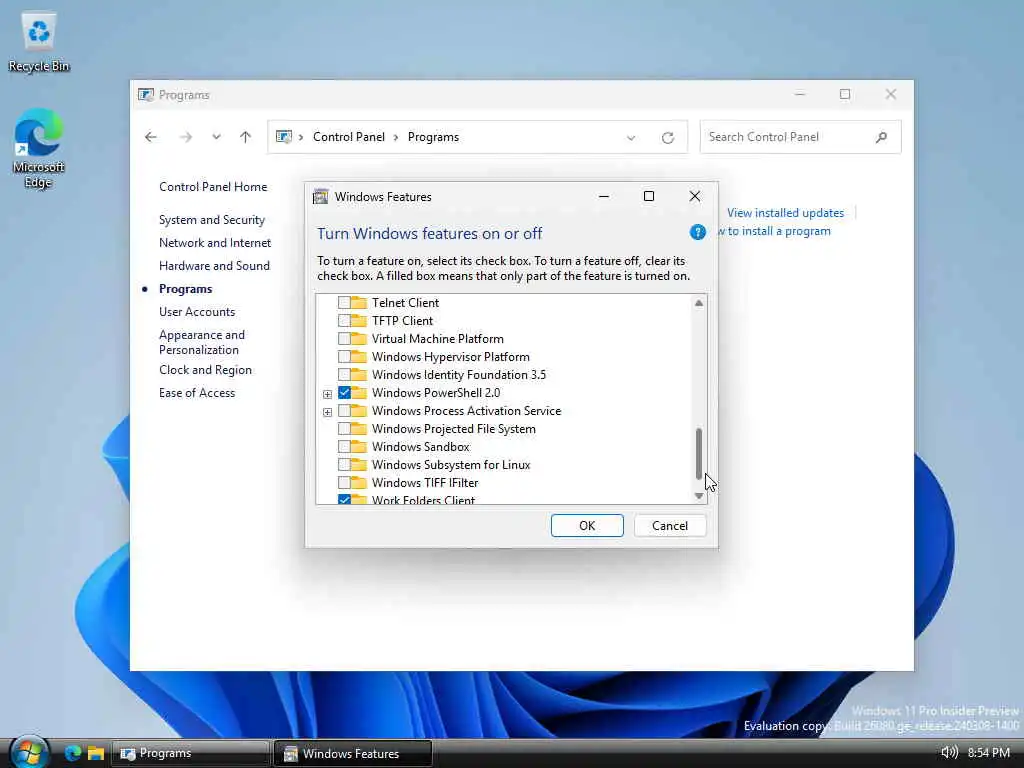Screen dimensions: 1024x768
Task: Switch to Programs taskbar button
Action: pyautogui.click(x=190, y=754)
